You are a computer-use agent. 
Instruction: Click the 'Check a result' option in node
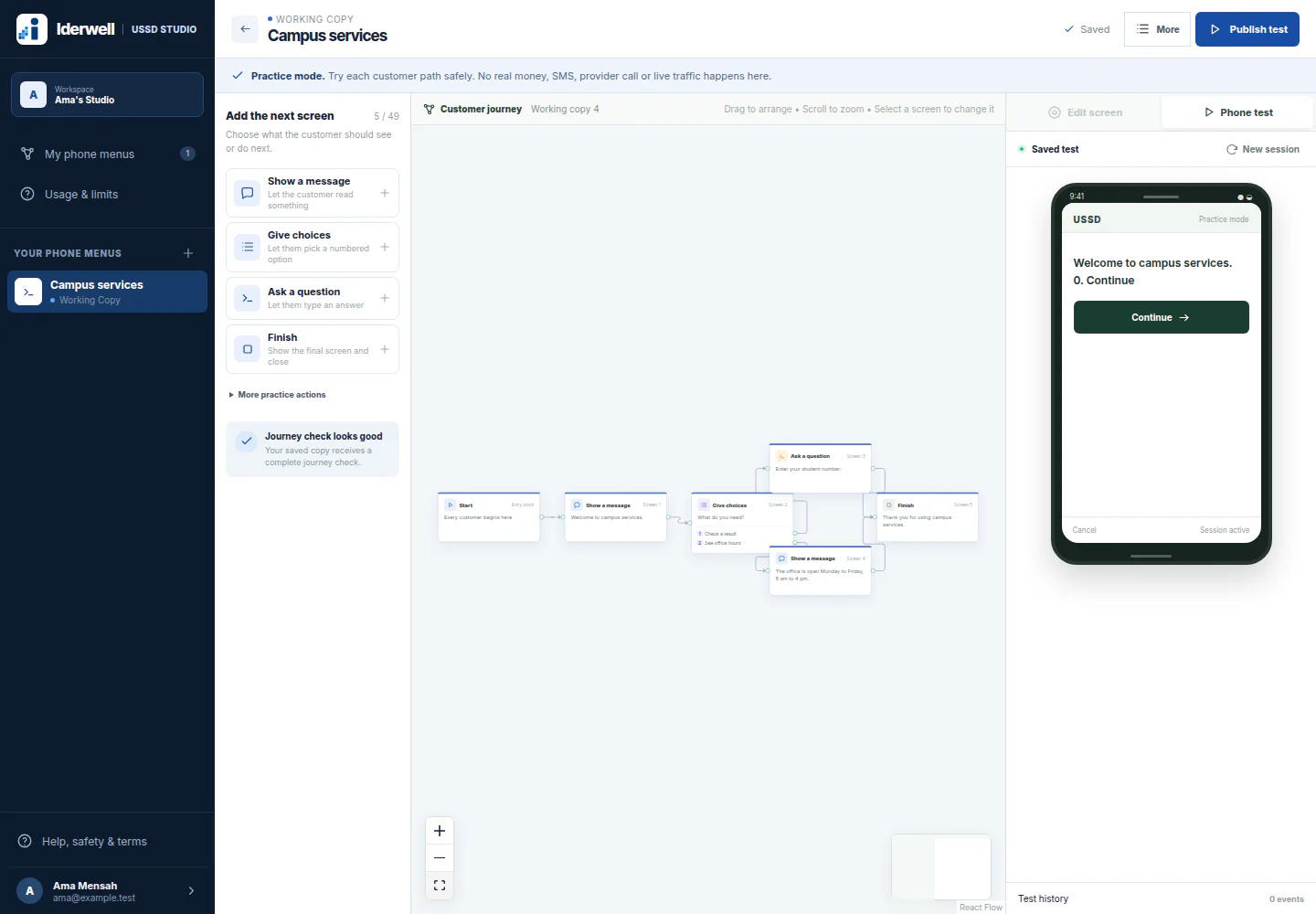720,534
